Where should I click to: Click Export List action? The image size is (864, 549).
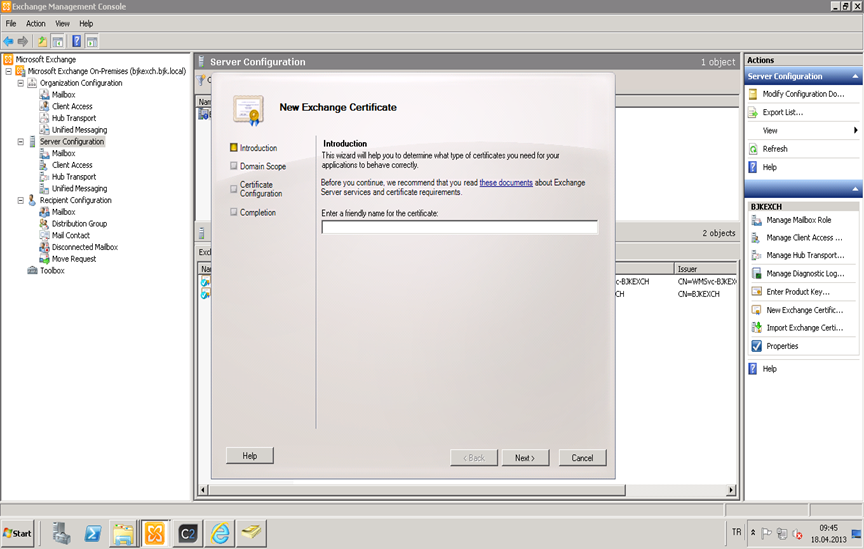[782, 112]
